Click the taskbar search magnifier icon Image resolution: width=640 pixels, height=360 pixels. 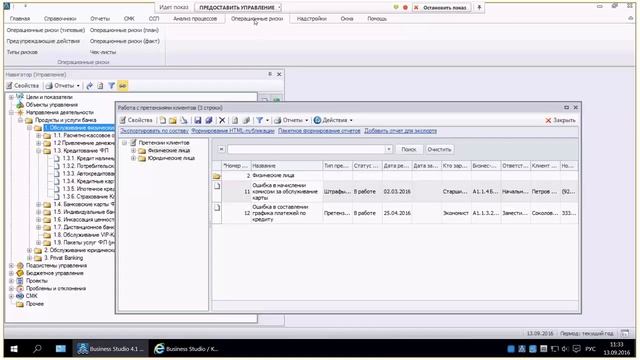point(37,349)
